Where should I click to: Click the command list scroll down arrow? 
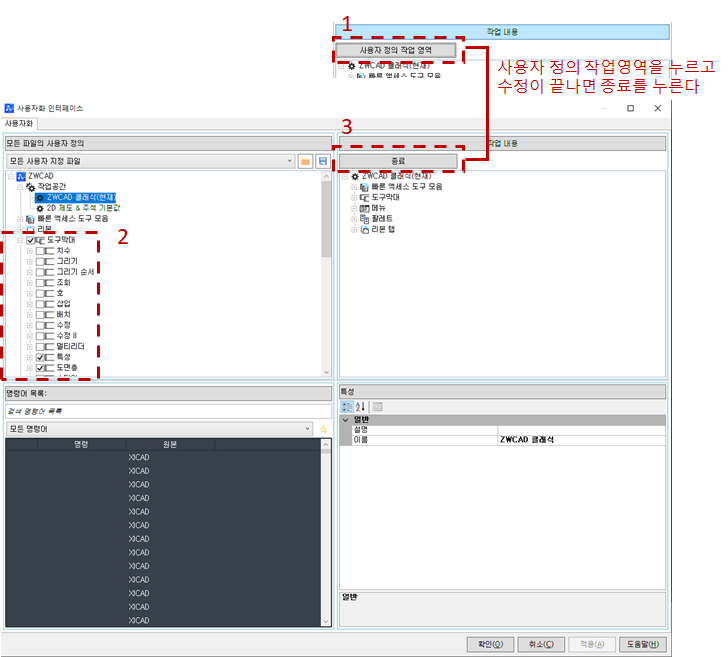click(326, 621)
